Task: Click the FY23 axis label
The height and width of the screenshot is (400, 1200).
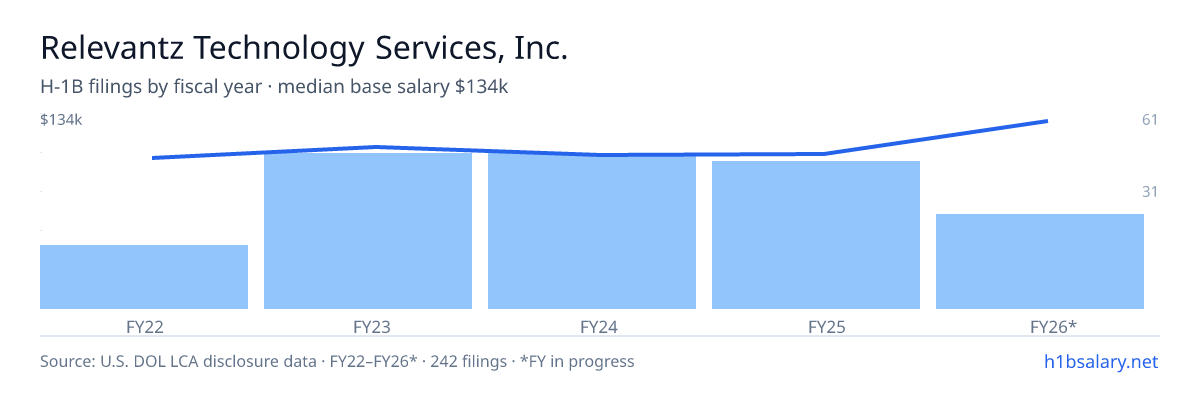Action: (x=368, y=326)
